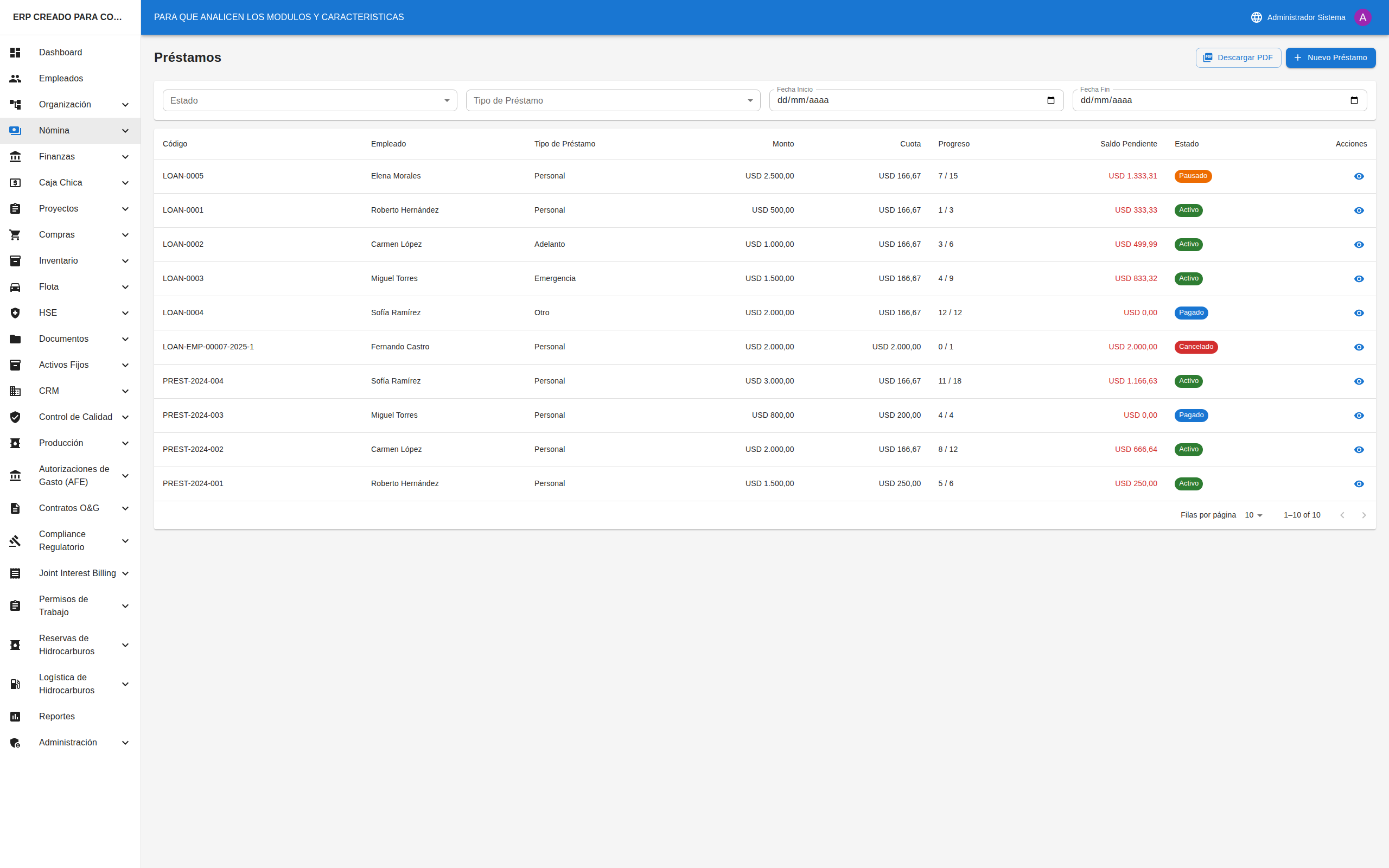Create a loan with Nuevo Préstamo

pos(1330,58)
